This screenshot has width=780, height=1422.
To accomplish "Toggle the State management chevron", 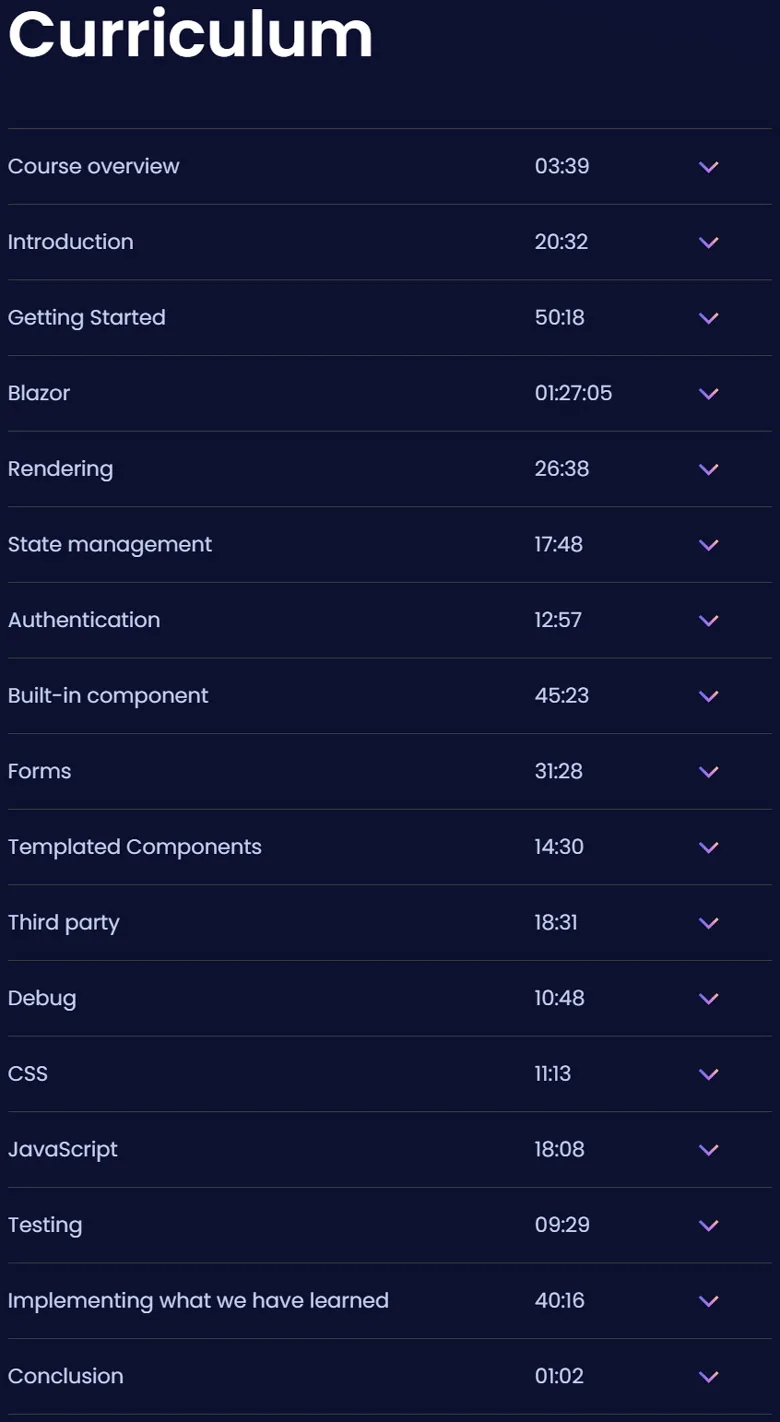I will 709,545.
